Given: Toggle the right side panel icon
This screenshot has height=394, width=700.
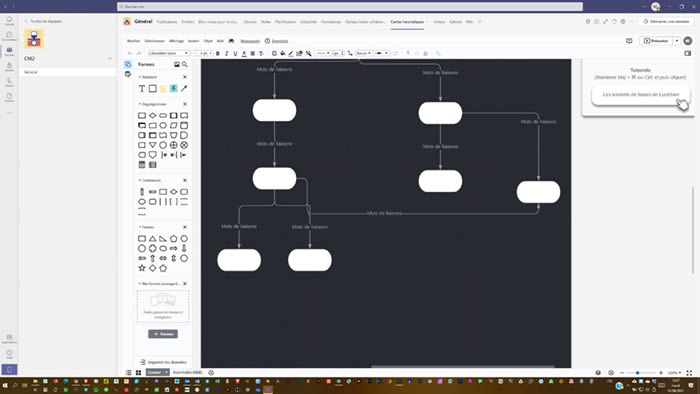Looking at the screenshot, I should 688,54.
